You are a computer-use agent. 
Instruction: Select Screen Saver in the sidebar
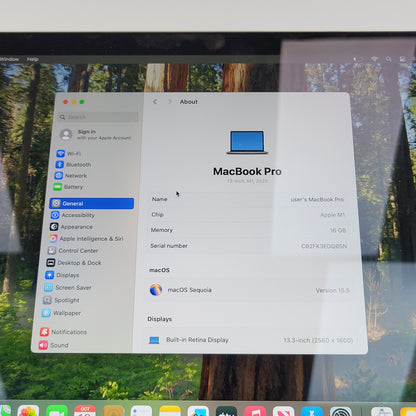pos(68,287)
